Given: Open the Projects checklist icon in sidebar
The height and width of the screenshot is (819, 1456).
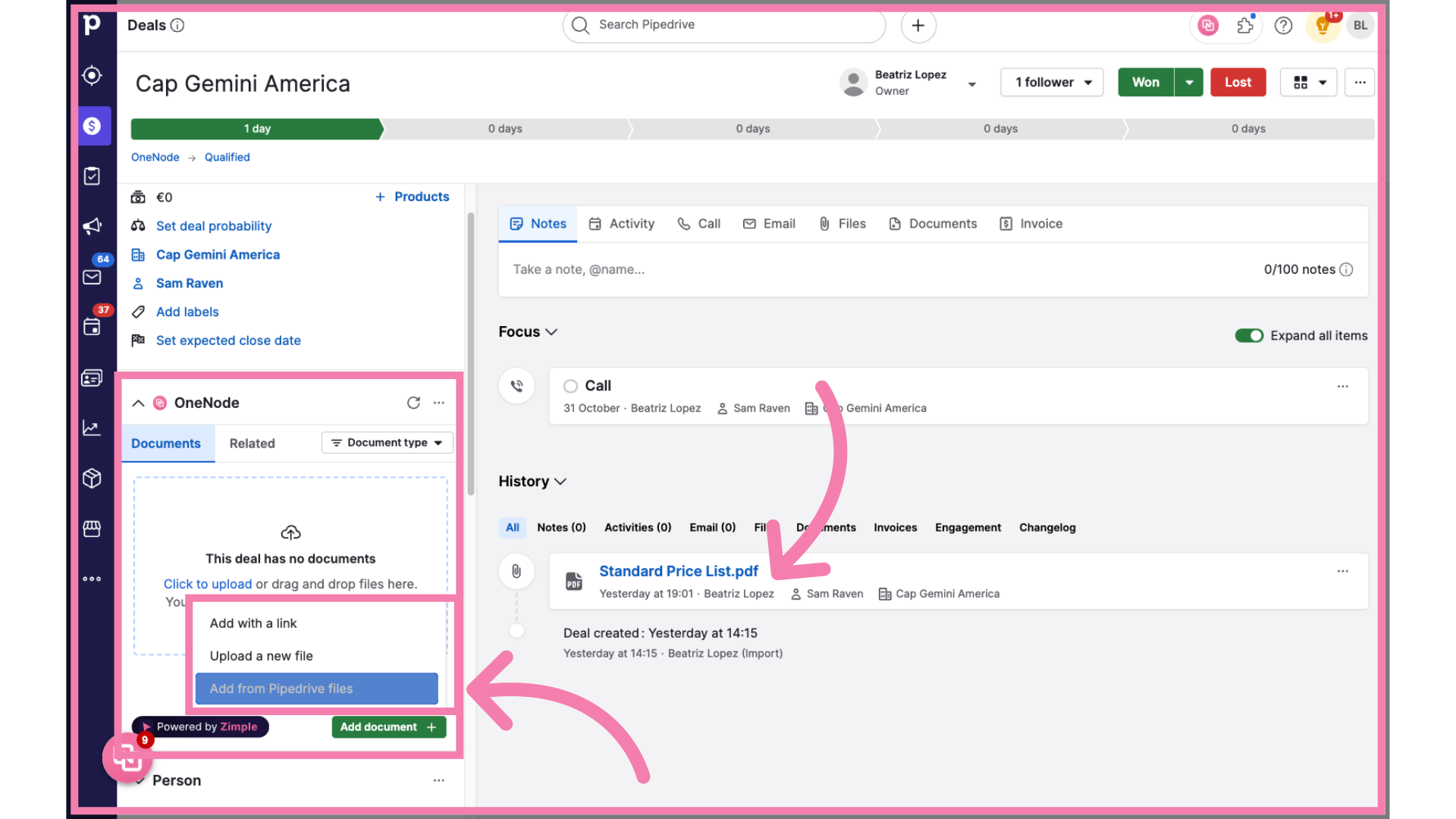Looking at the screenshot, I should (92, 176).
